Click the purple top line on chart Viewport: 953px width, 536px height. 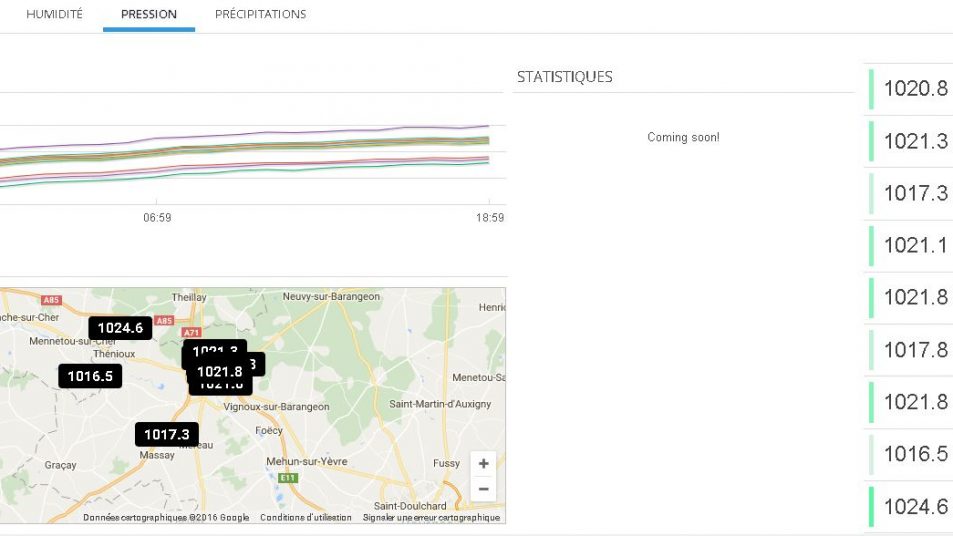point(300,131)
